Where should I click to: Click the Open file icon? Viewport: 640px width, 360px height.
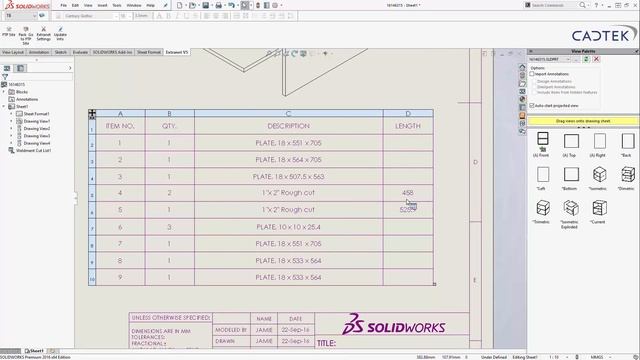click(192, 5)
